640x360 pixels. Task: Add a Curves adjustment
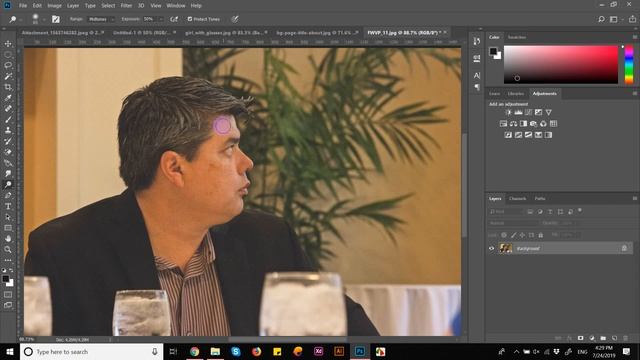[529, 112]
